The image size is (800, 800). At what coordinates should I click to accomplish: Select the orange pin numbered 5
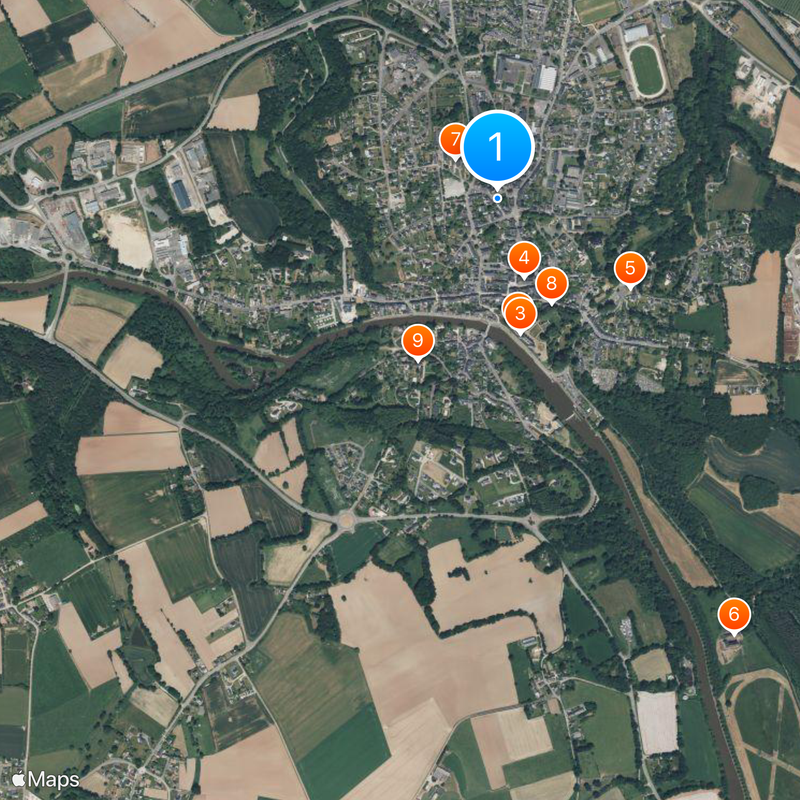tap(630, 269)
